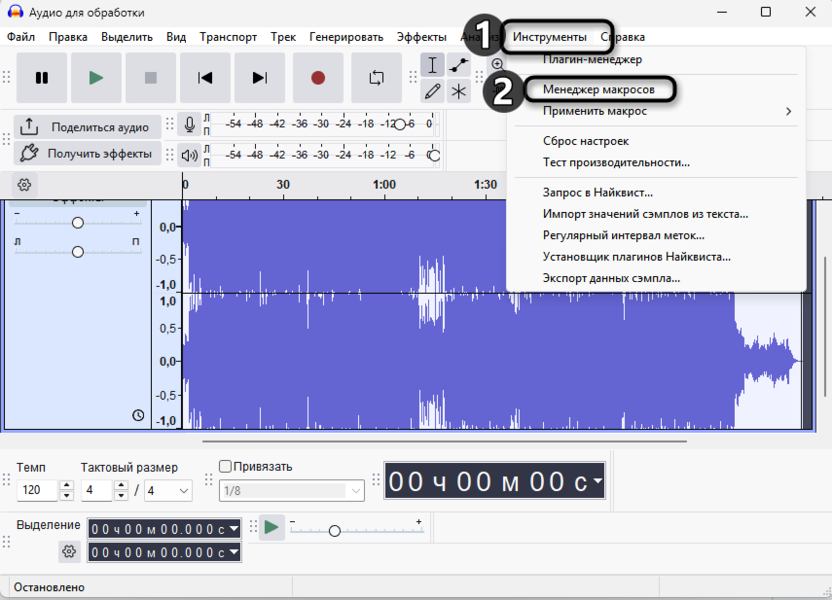Image resolution: width=832 pixels, height=600 pixels.
Task: Open effects settings with the gear icon
Action: pyautogui.click(x=24, y=184)
